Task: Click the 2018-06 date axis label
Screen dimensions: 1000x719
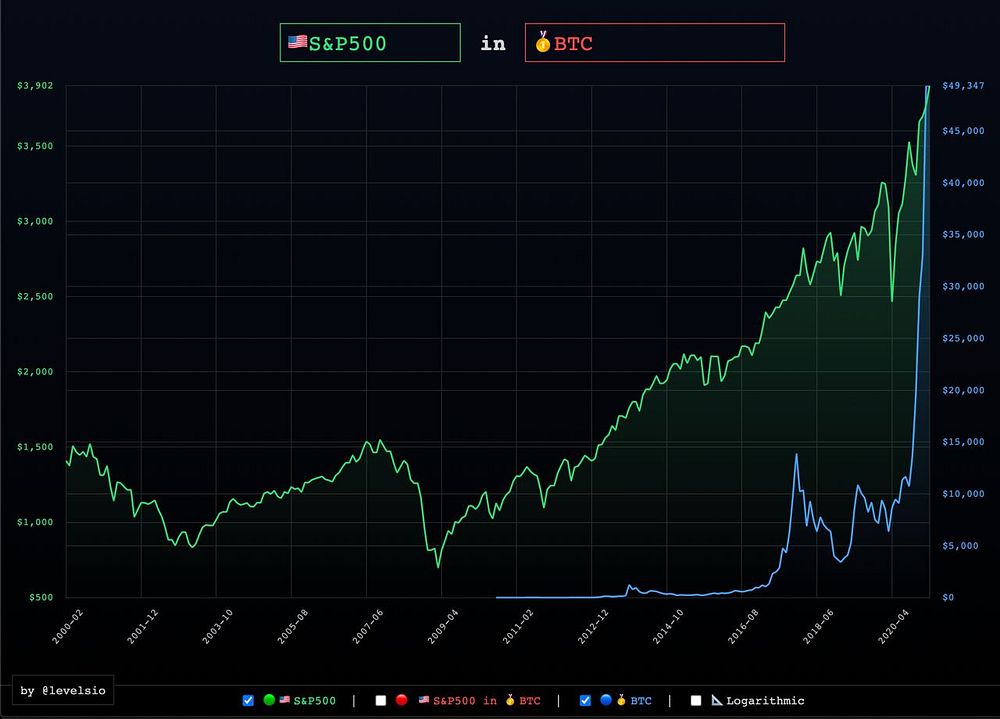Action: pos(818,626)
